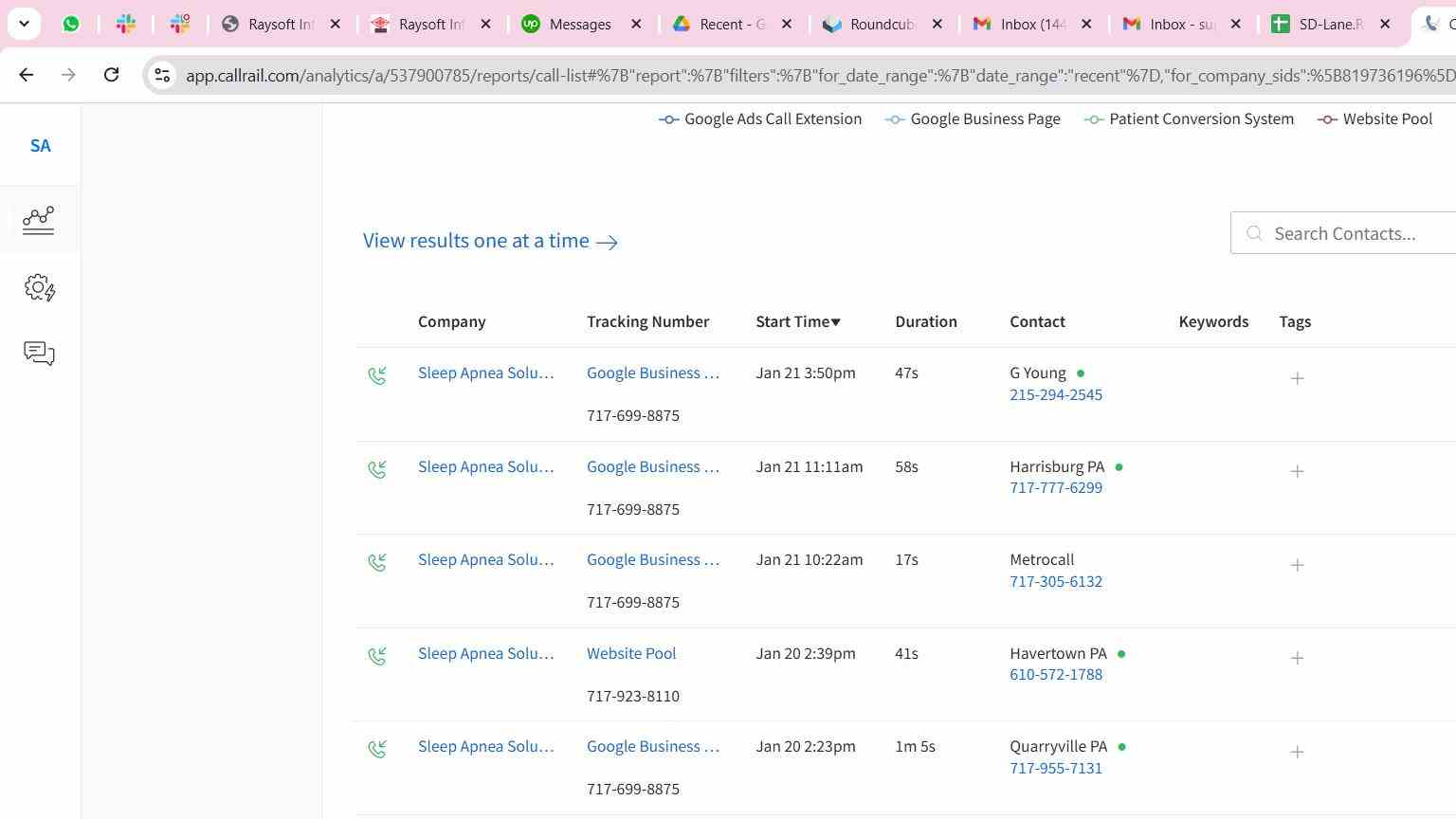The image size is (1456, 819).
Task: Select the Jan 21 10:22am start time cell
Action: coord(810,560)
